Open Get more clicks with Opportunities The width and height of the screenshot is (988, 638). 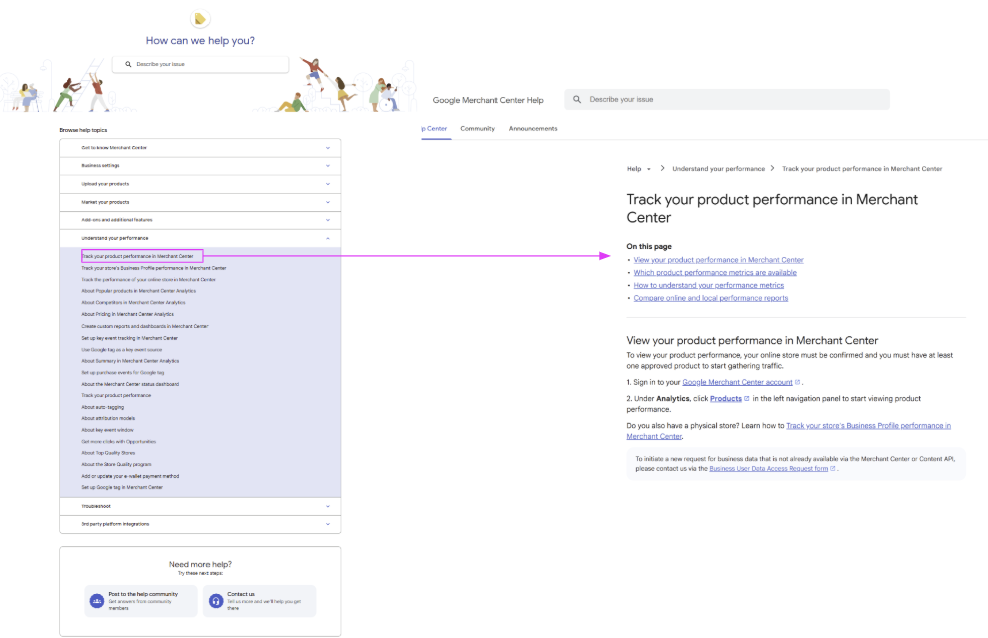118,441
